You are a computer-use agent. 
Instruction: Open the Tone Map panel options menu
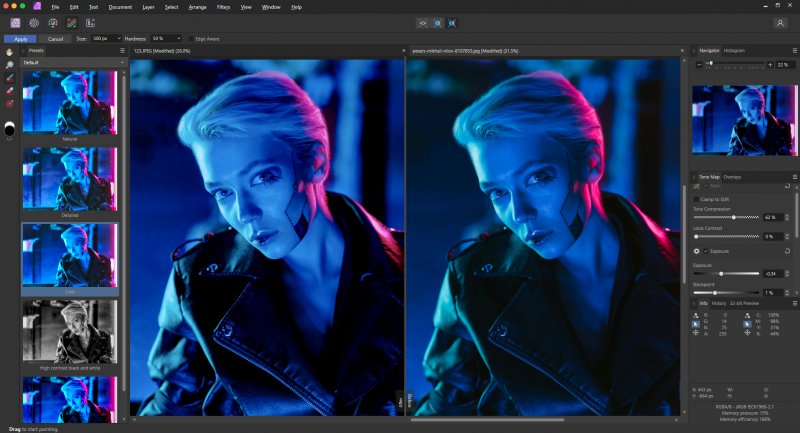coord(794,177)
